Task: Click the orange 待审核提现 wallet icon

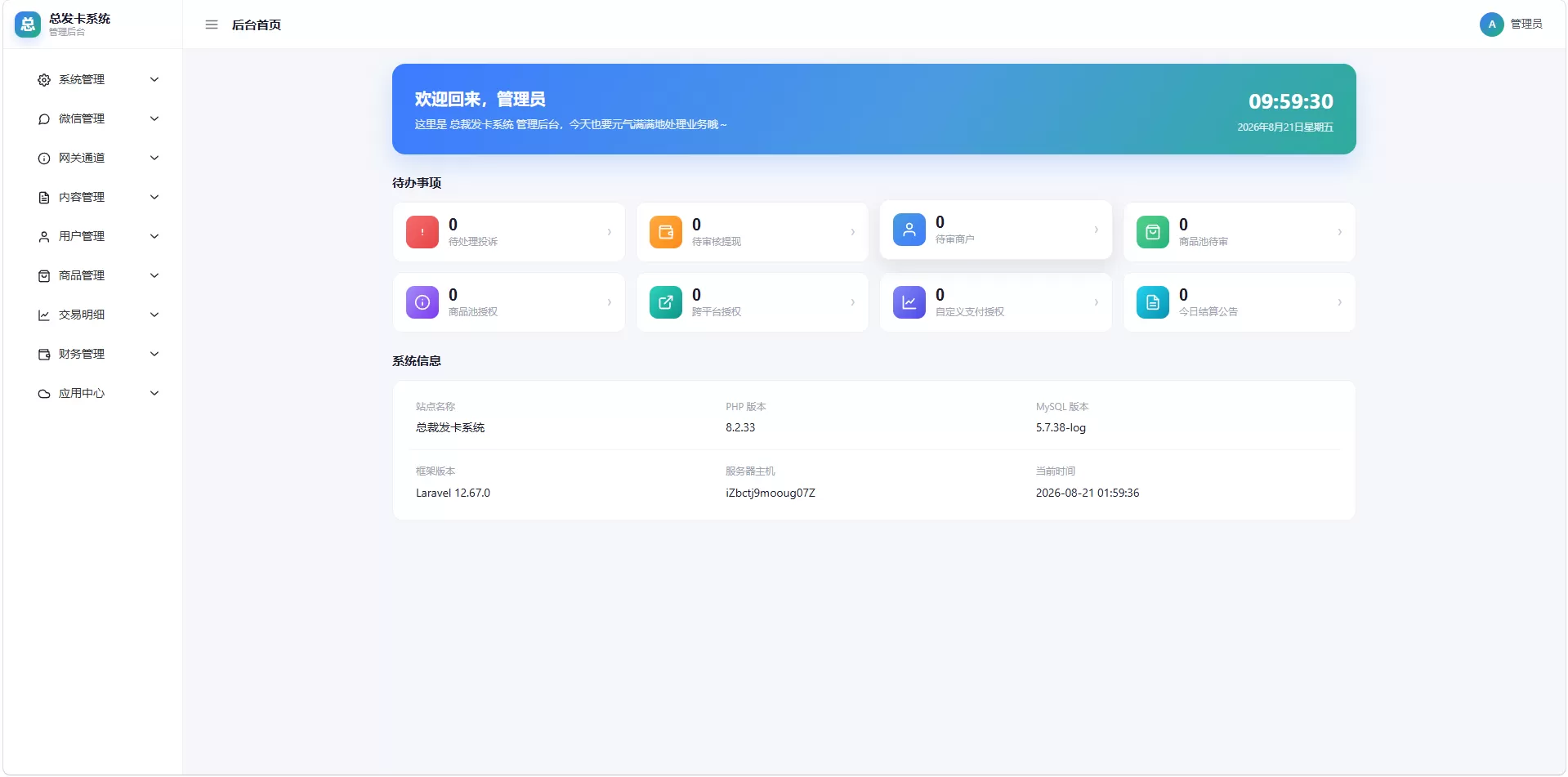Action: point(666,232)
